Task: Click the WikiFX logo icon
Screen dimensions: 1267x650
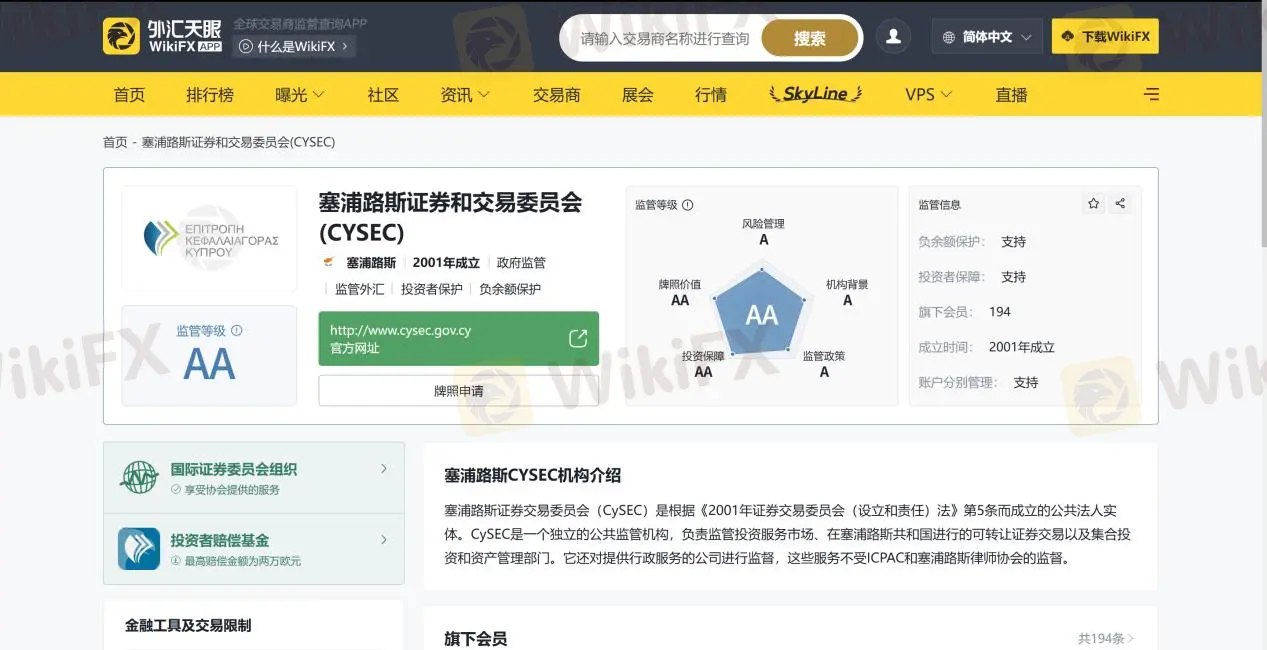Action: coord(121,36)
